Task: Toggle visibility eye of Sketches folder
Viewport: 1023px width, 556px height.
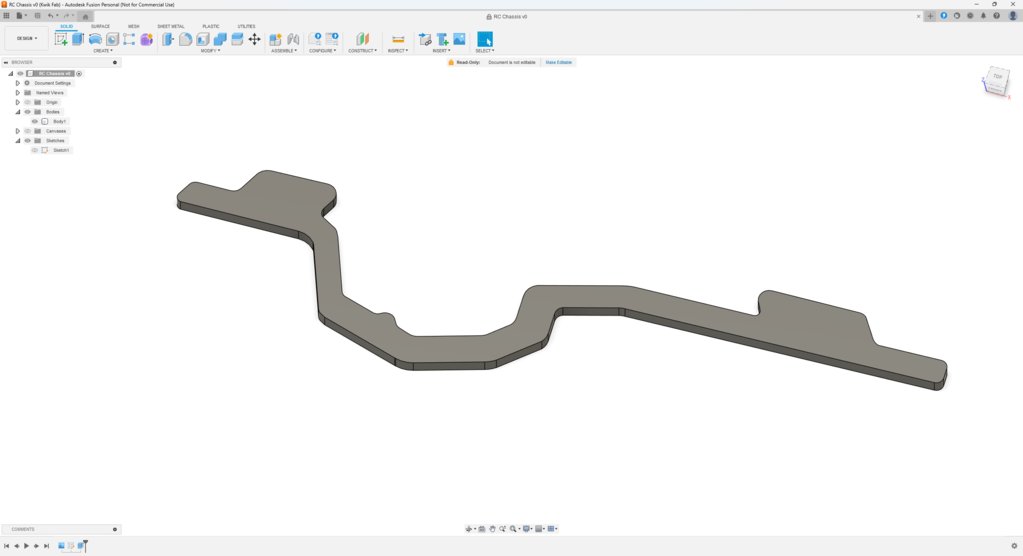Action: point(27,140)
